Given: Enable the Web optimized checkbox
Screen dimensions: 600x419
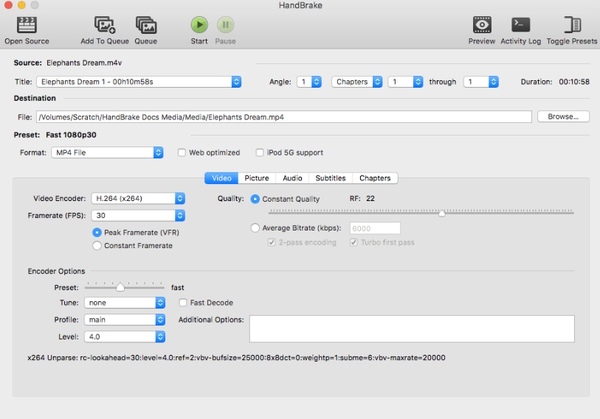Looking at the screenshot, I should [x=182, y=152].
